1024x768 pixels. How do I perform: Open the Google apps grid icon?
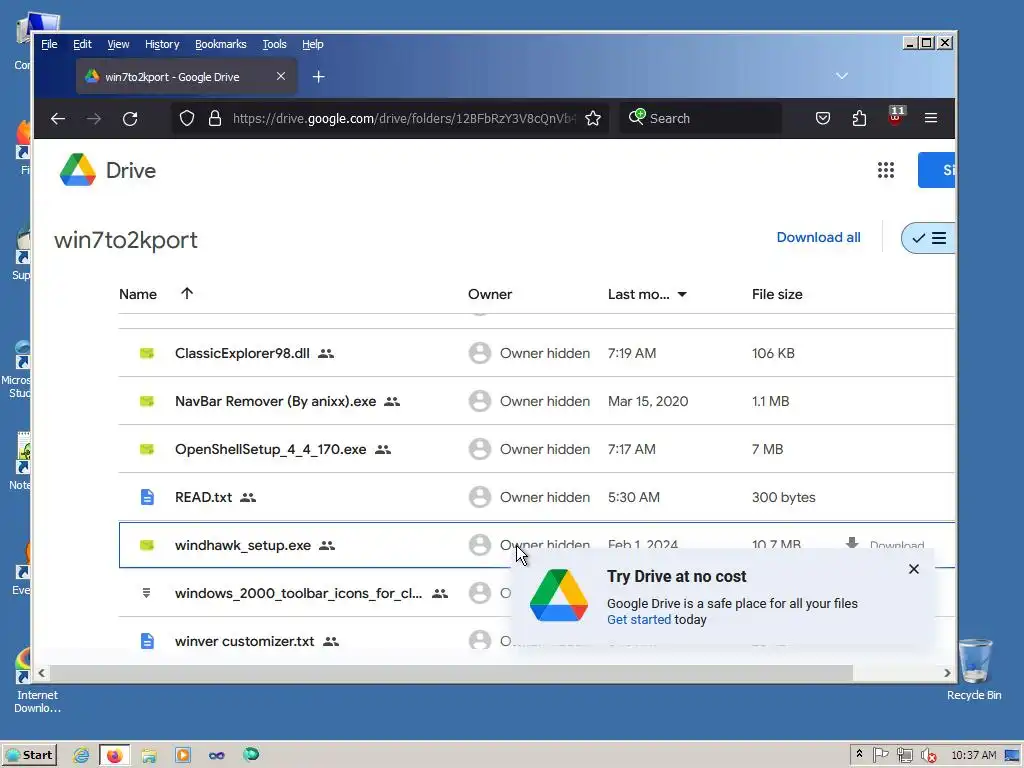coord(886,170)
